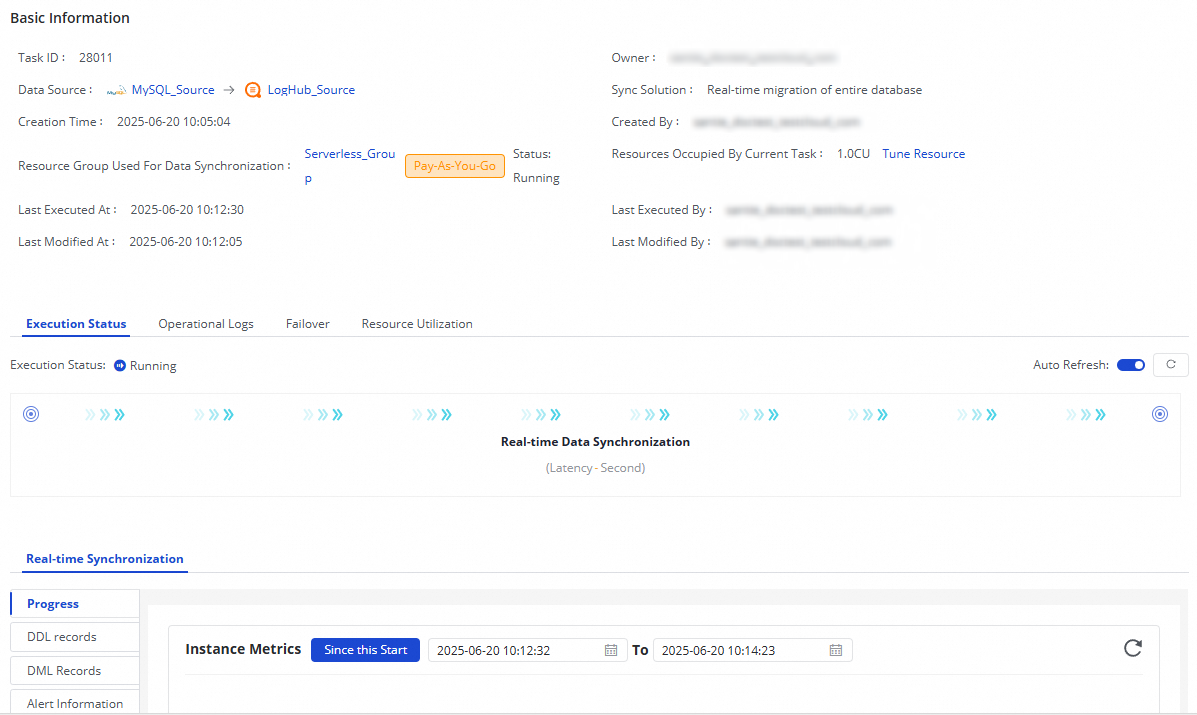View the Resource Utilization tab
Image resolution: width=1197 pixels, height=715 pixels.
pos(417,324)
